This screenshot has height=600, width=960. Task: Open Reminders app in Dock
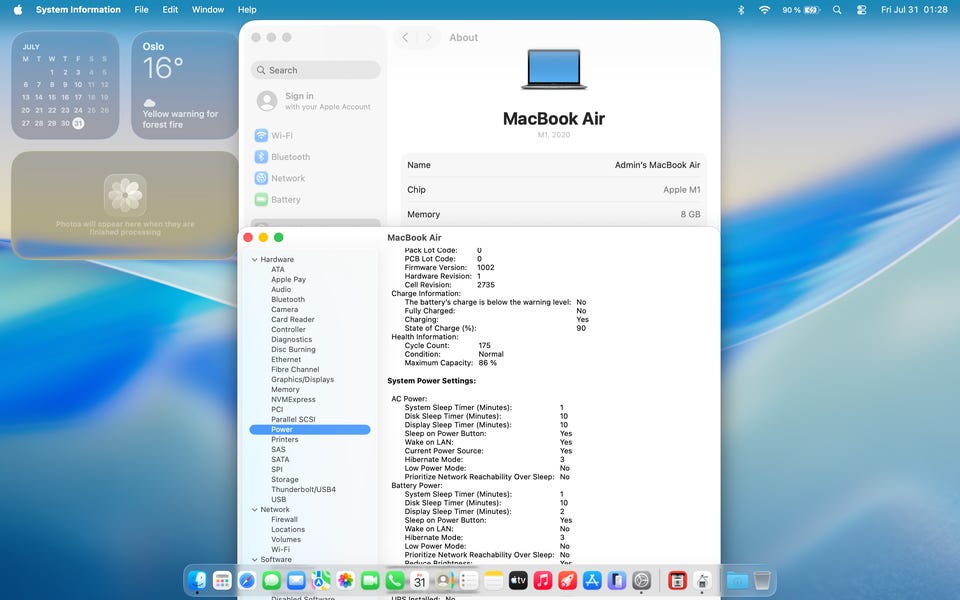pos(468,580)
